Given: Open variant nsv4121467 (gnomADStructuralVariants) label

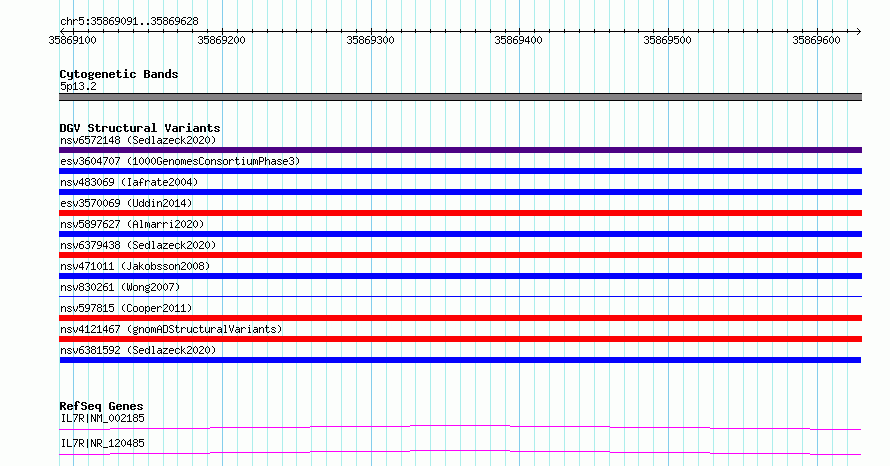Looking at the screenshot, I should pos(171,329).
